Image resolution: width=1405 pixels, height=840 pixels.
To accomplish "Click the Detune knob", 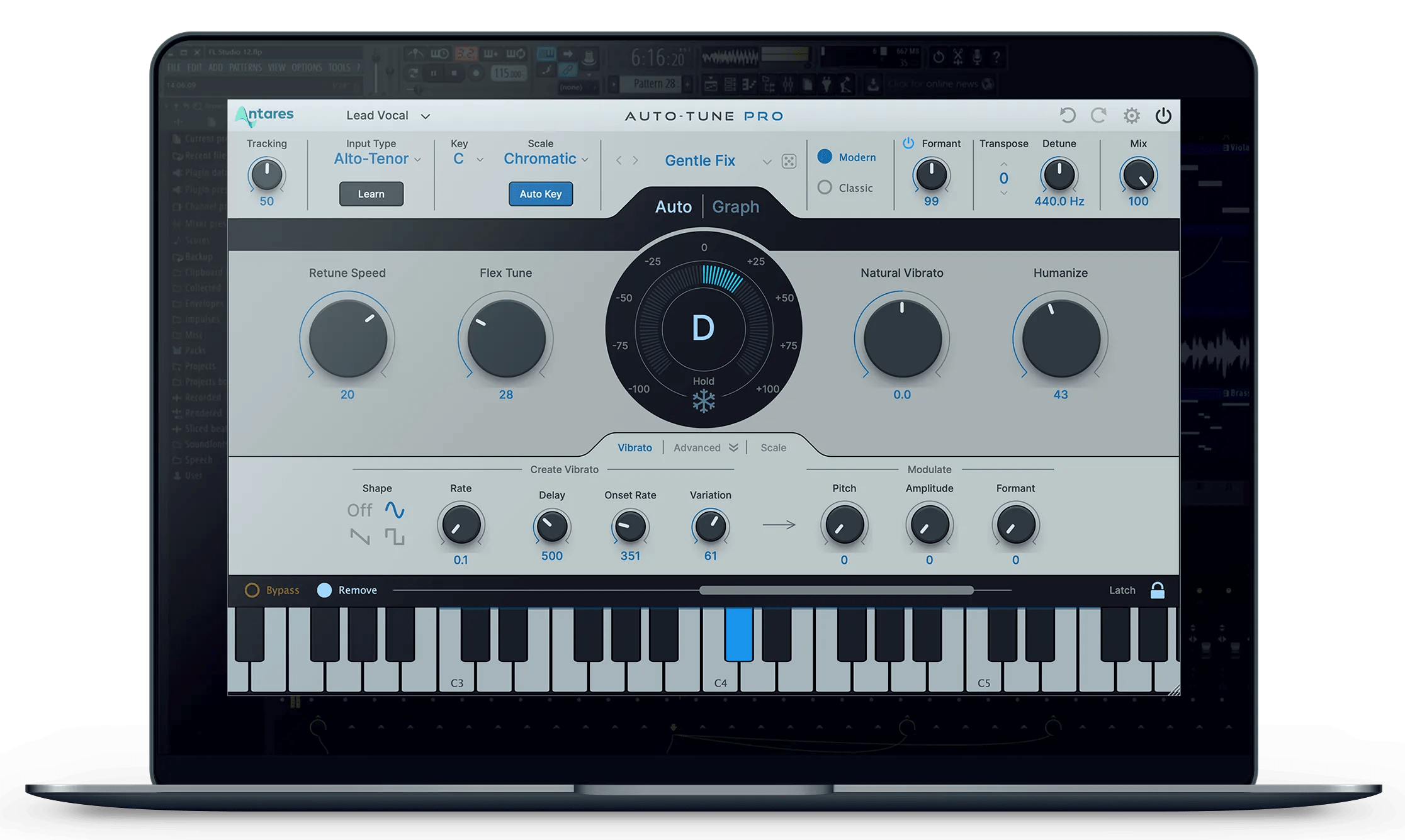I will 1059,175.
